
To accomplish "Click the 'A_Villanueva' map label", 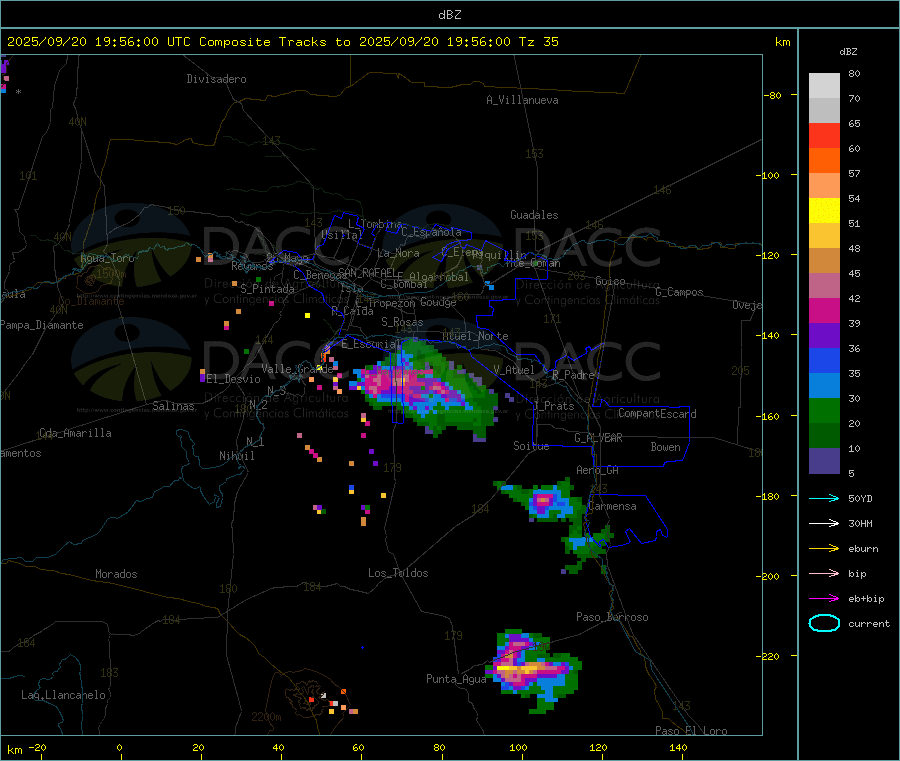I will [x=522, y=100].
